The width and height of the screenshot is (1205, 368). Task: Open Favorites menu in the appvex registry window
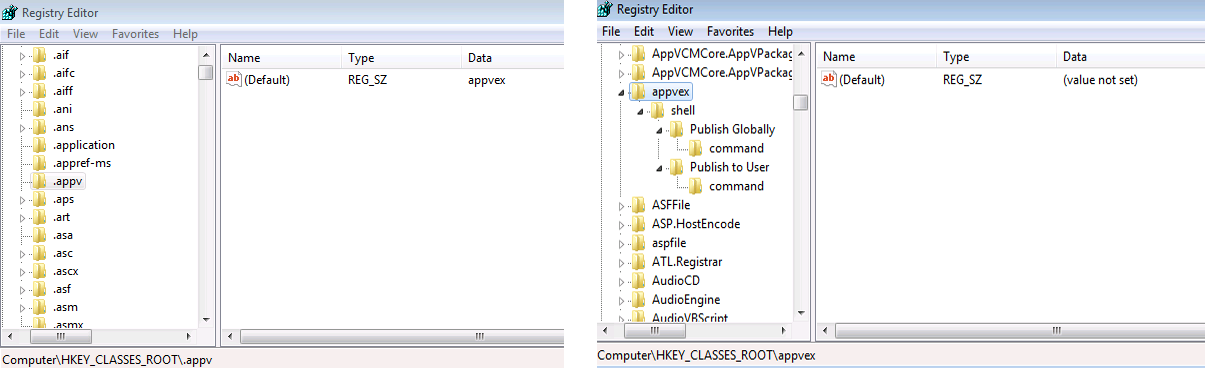(730, 32)
